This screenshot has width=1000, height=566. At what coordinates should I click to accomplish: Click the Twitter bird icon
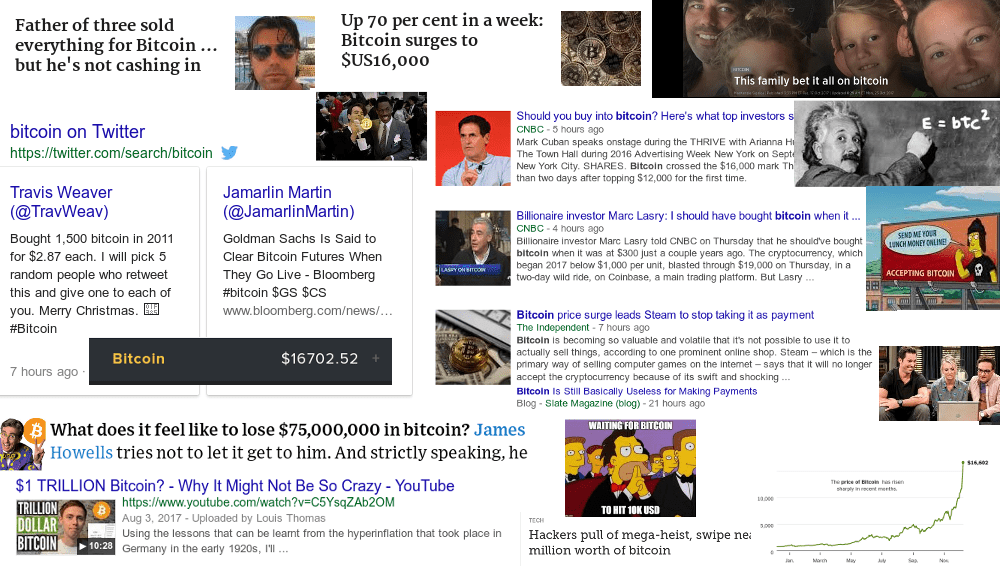(x=230, y=153)
